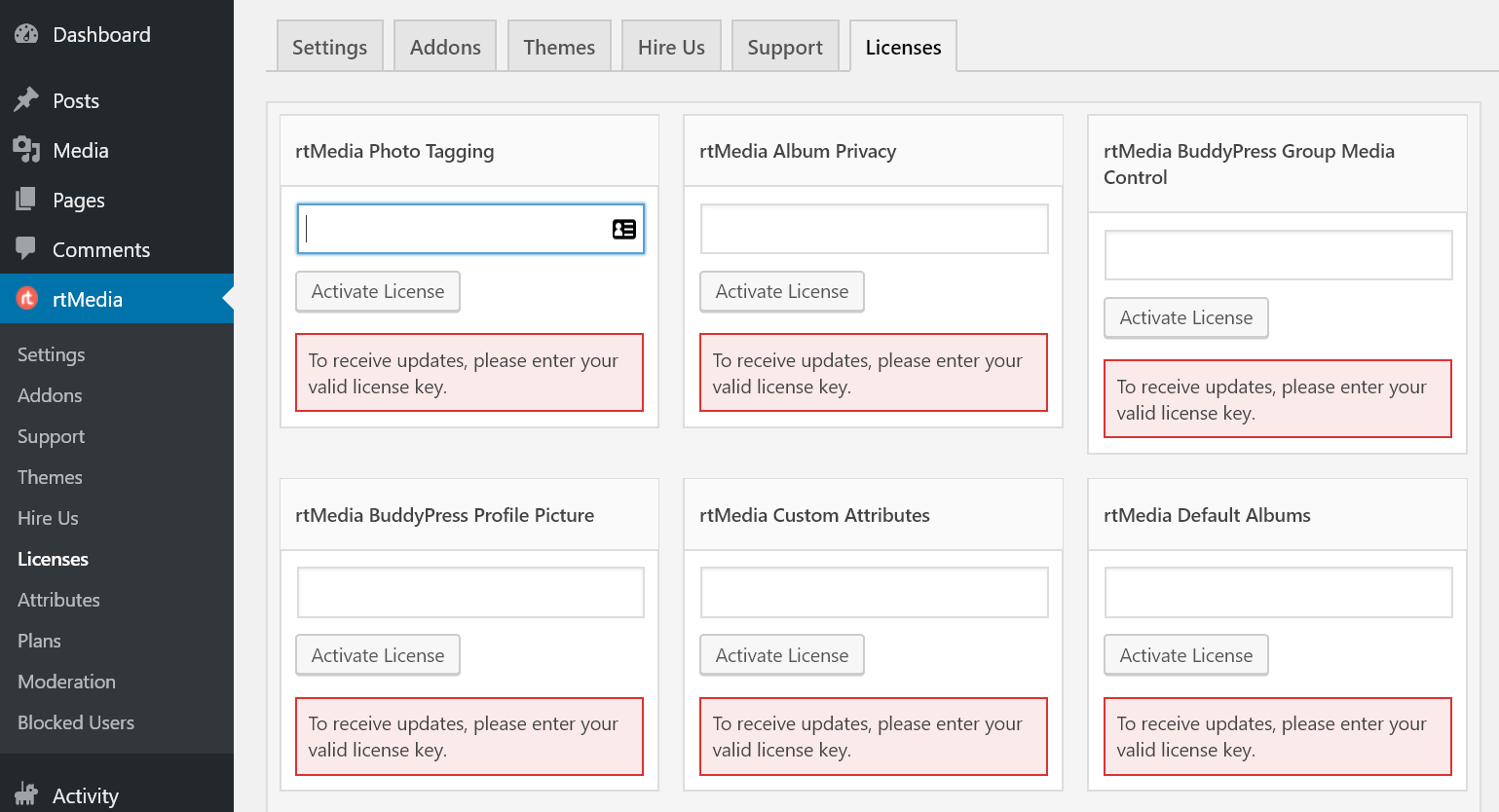Screen dimensions: 1499x812
Task: Click the Custom Attributes license key field
Action: click(x=874, y=591)
